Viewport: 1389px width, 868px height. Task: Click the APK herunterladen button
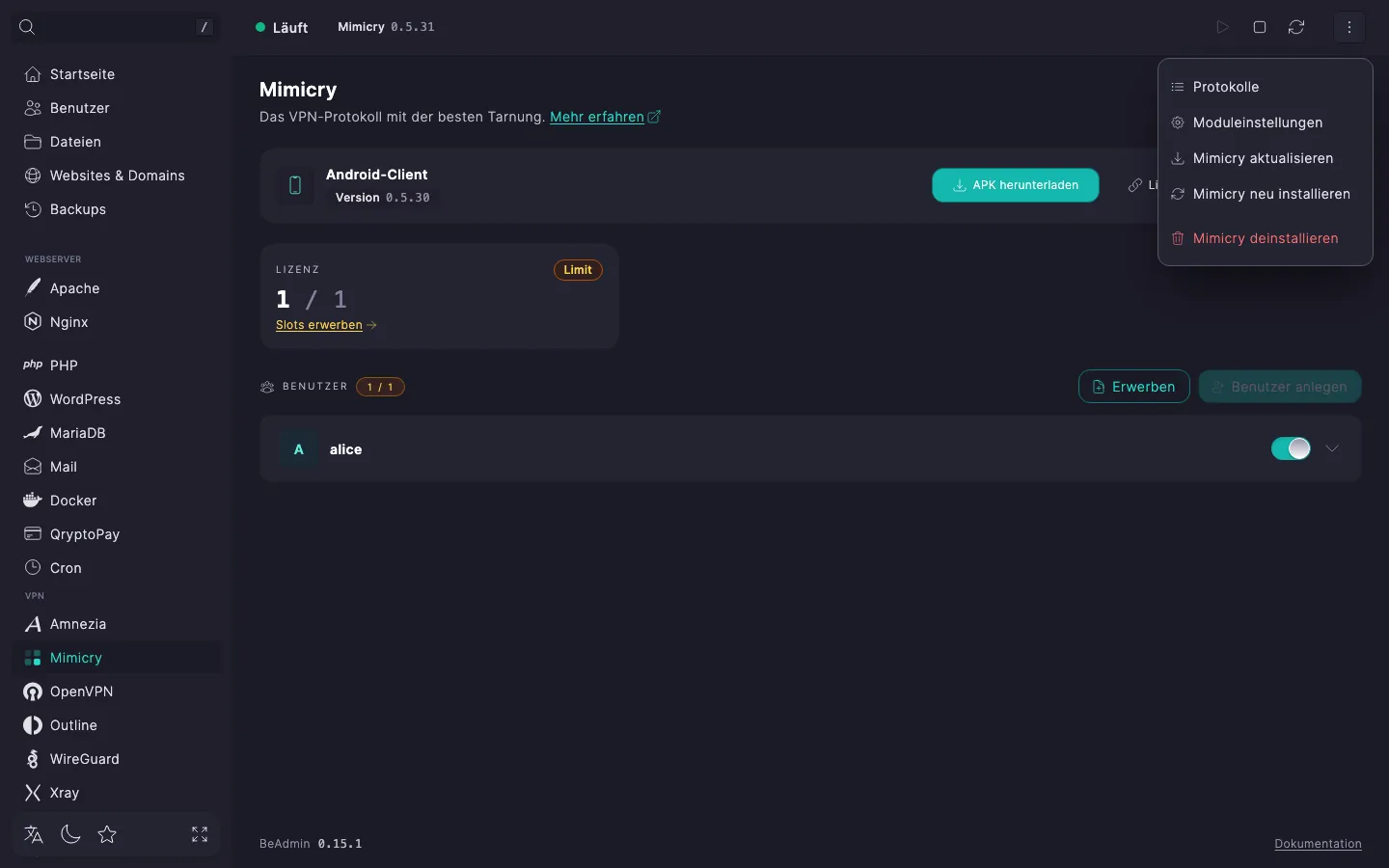1015,185
